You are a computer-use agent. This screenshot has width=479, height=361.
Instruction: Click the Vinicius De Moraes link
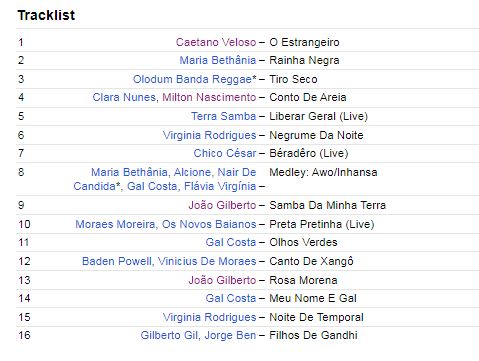pos(207,261)
